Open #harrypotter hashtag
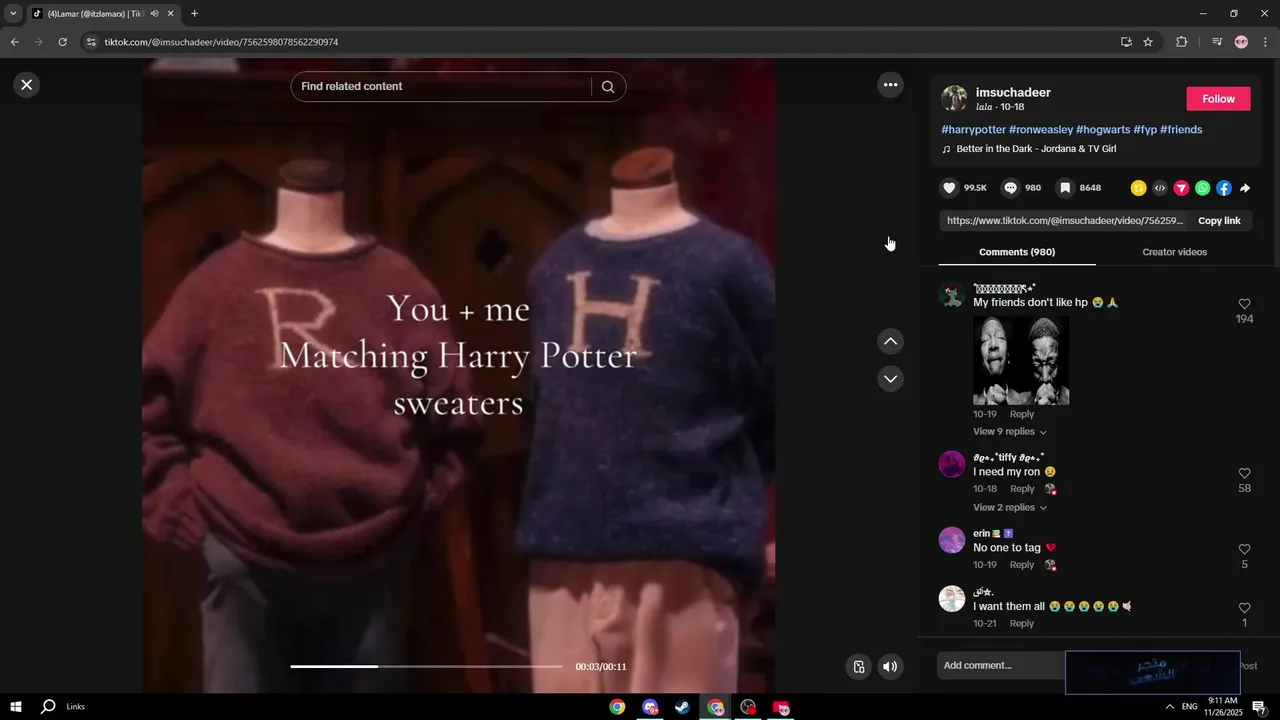Image resolution: width=1280 pixels, height=720 pixels. [x=973, y=130]
